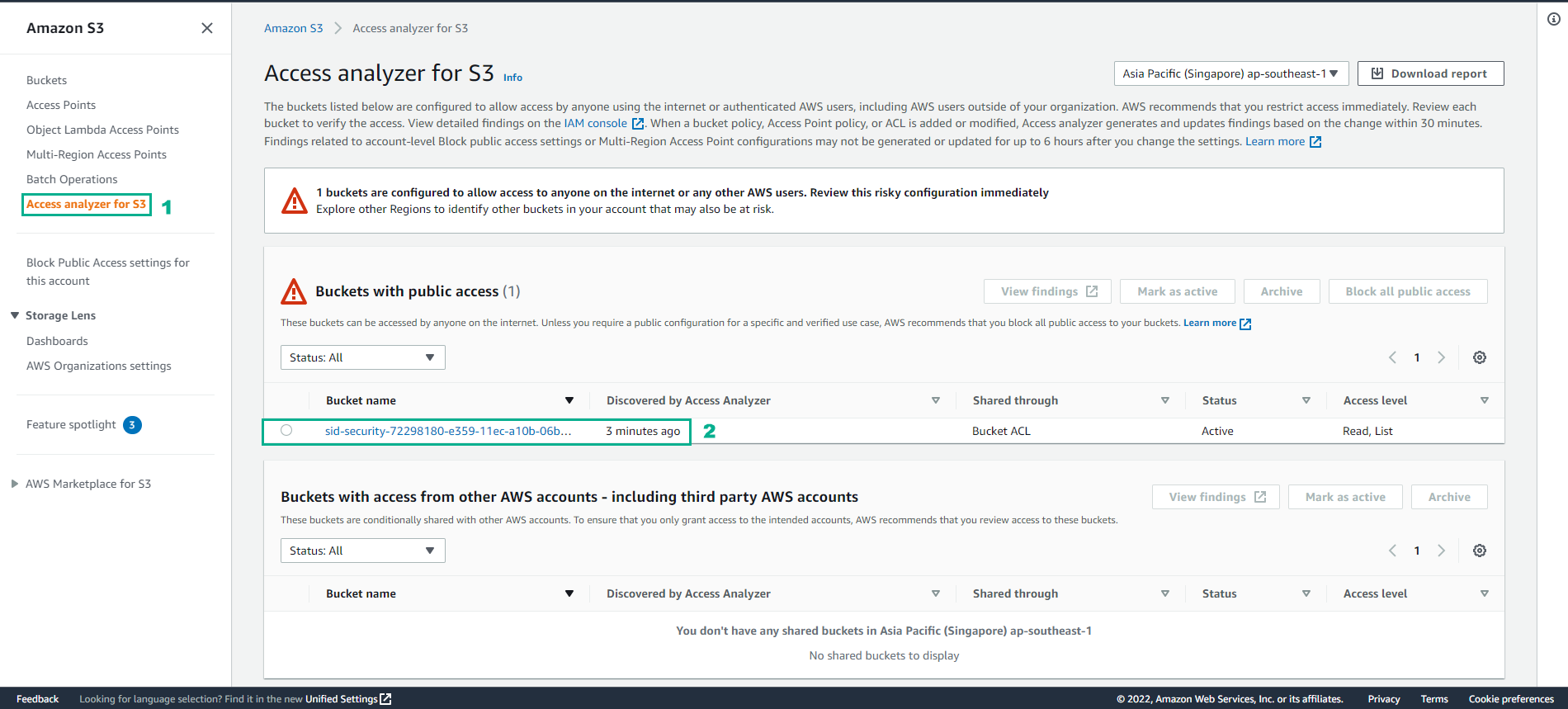This screenshot has width=1568, height=709.
Task: Click Mark as active for other AWS accounts buckets
Action: [x=1345, y=497]
